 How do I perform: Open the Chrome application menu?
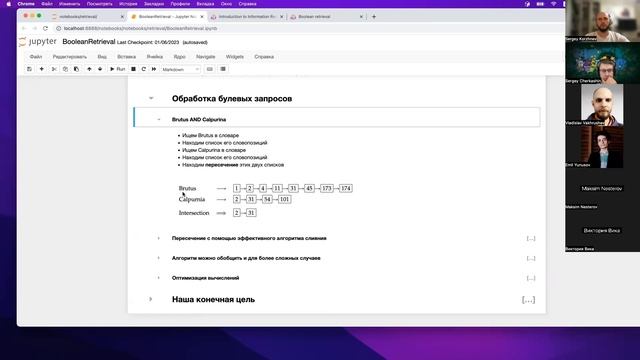tap(26, 4)
